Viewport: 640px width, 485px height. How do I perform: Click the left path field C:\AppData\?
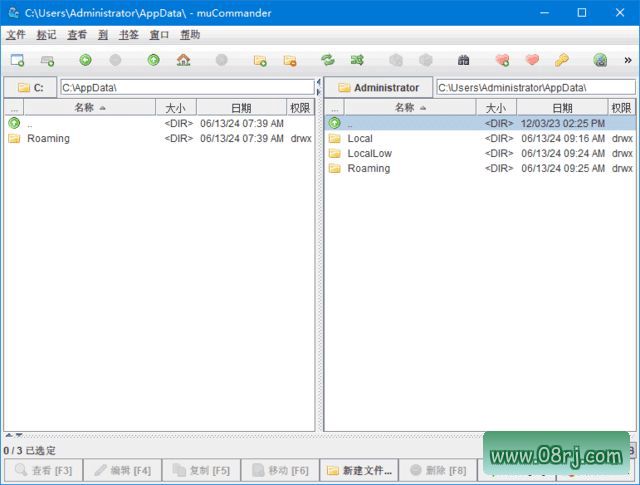187,87
